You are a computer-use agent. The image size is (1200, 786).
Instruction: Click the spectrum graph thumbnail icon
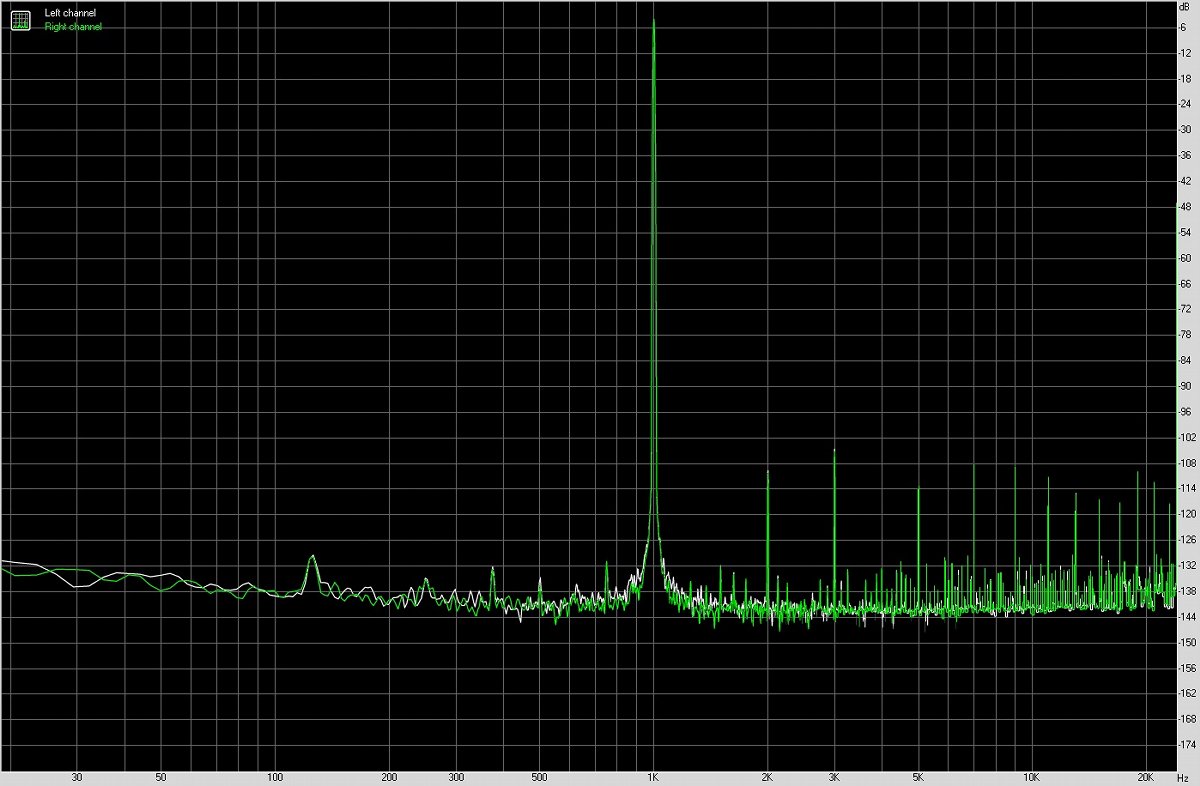[20, 19]
